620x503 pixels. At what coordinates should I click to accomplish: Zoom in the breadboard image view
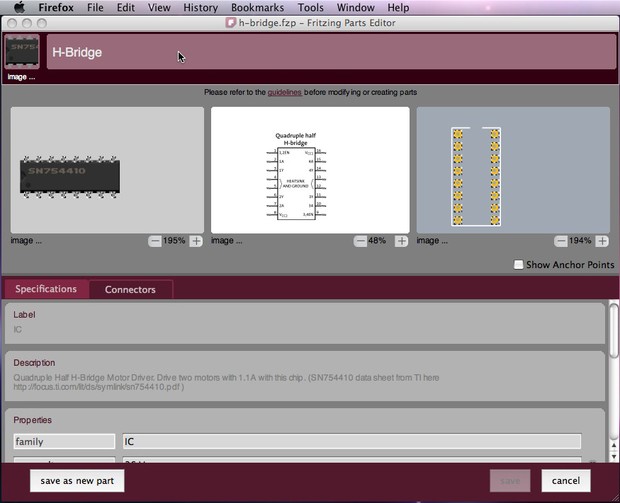(196, 241)
